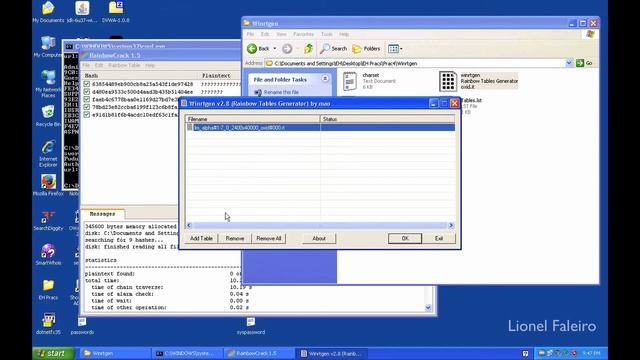Viewport: 640px width, 360px height.
Task: Switch to cmd.exe taskbar button
Action: pyautogui.click(x=187, y=353)
